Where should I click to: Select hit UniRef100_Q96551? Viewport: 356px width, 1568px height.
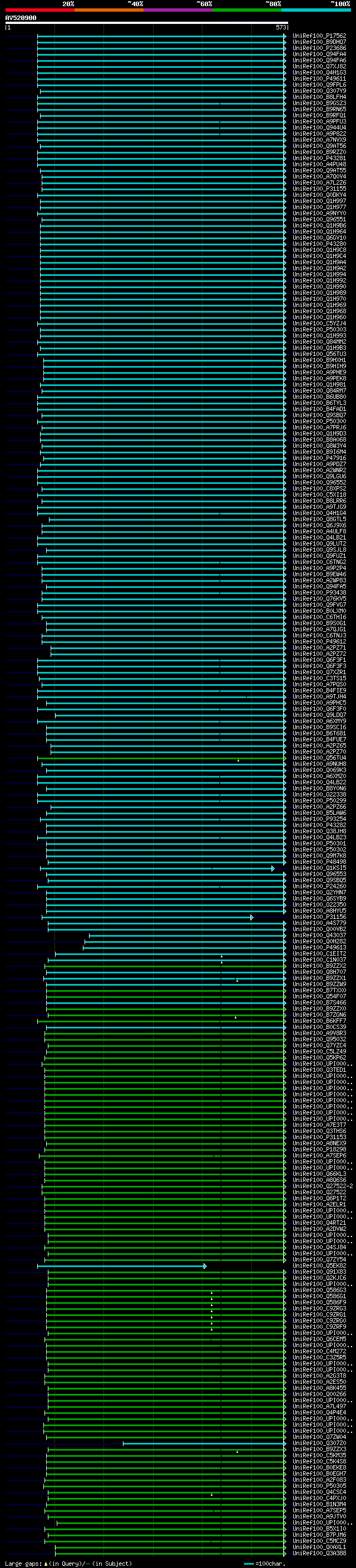pyautogui.click(x=319, y=219)
